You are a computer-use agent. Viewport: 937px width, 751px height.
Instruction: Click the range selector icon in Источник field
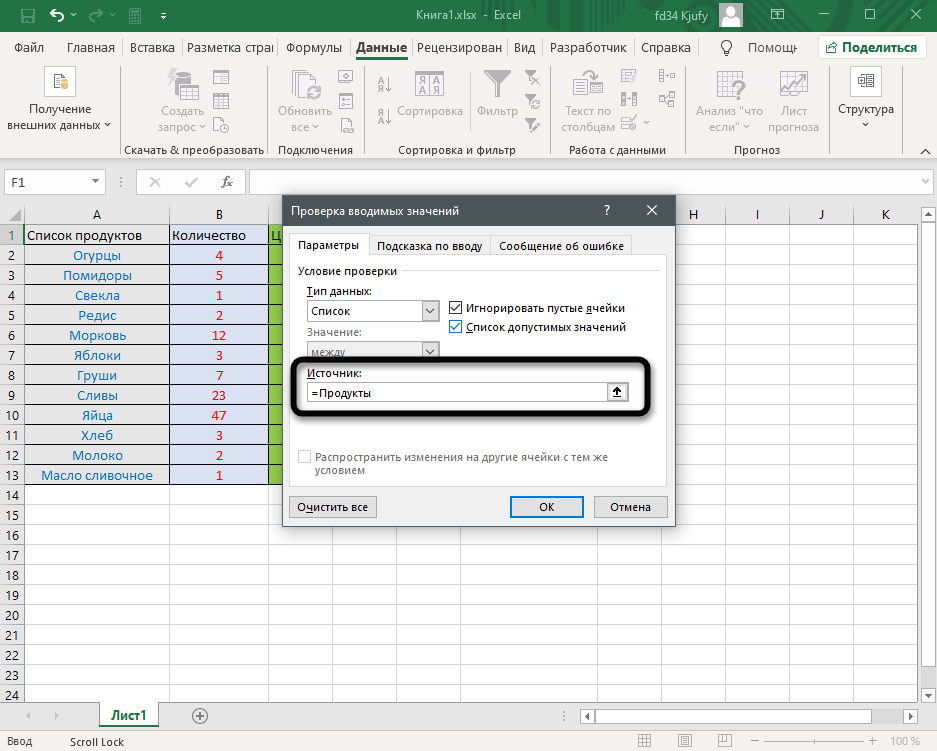618,393
